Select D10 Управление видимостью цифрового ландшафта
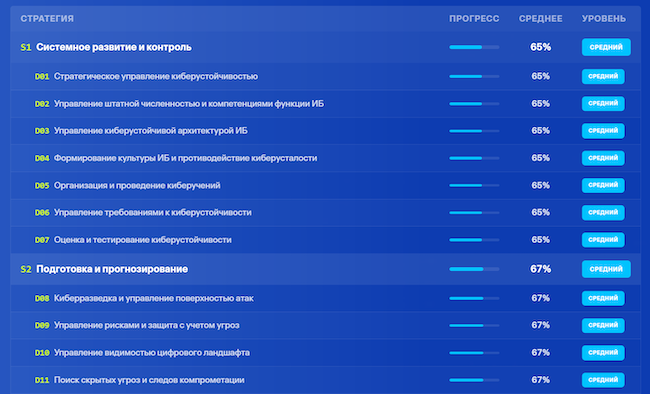Image resolution: width=650 pixels, height=394 pixels. 325,353
